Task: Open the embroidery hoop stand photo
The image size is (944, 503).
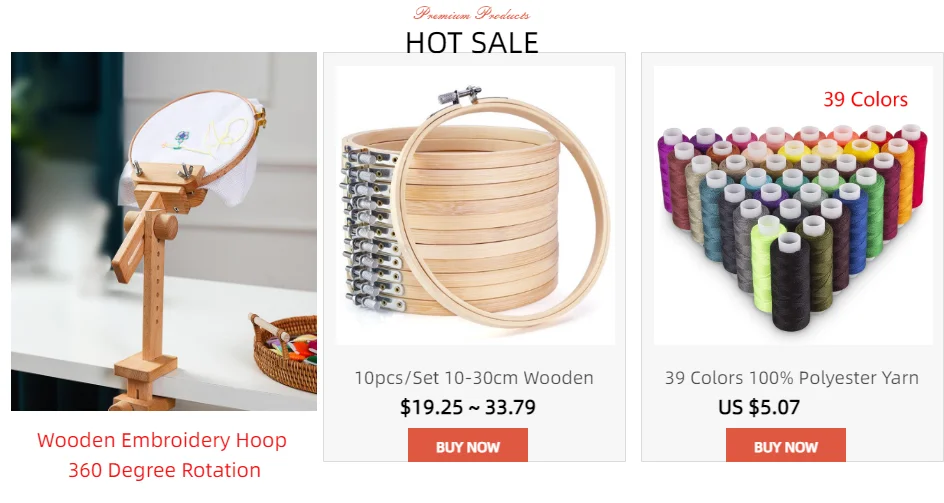Action: [x=164, y=231]
